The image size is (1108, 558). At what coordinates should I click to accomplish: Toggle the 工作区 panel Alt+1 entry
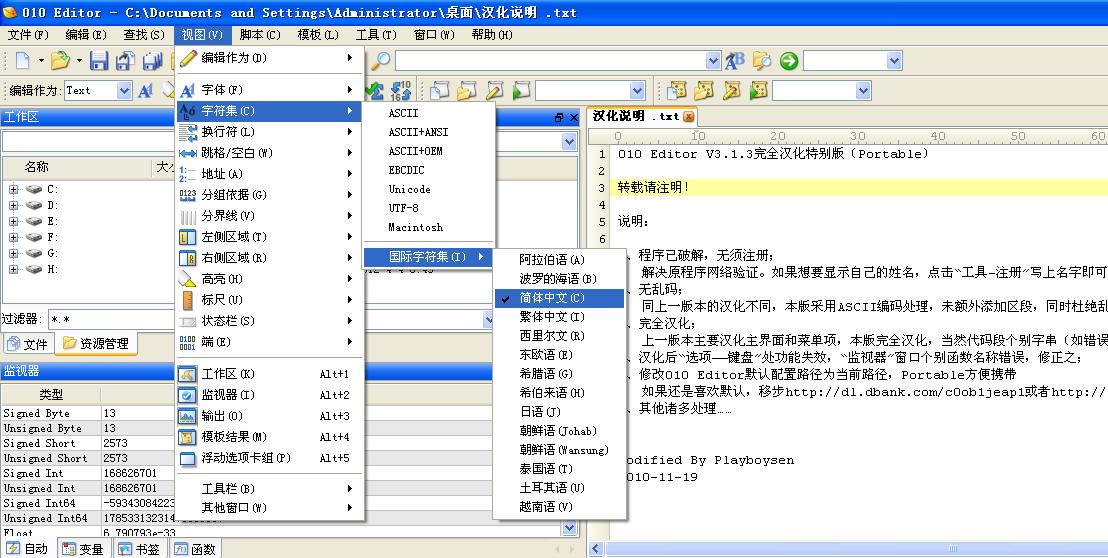point(269,374)
